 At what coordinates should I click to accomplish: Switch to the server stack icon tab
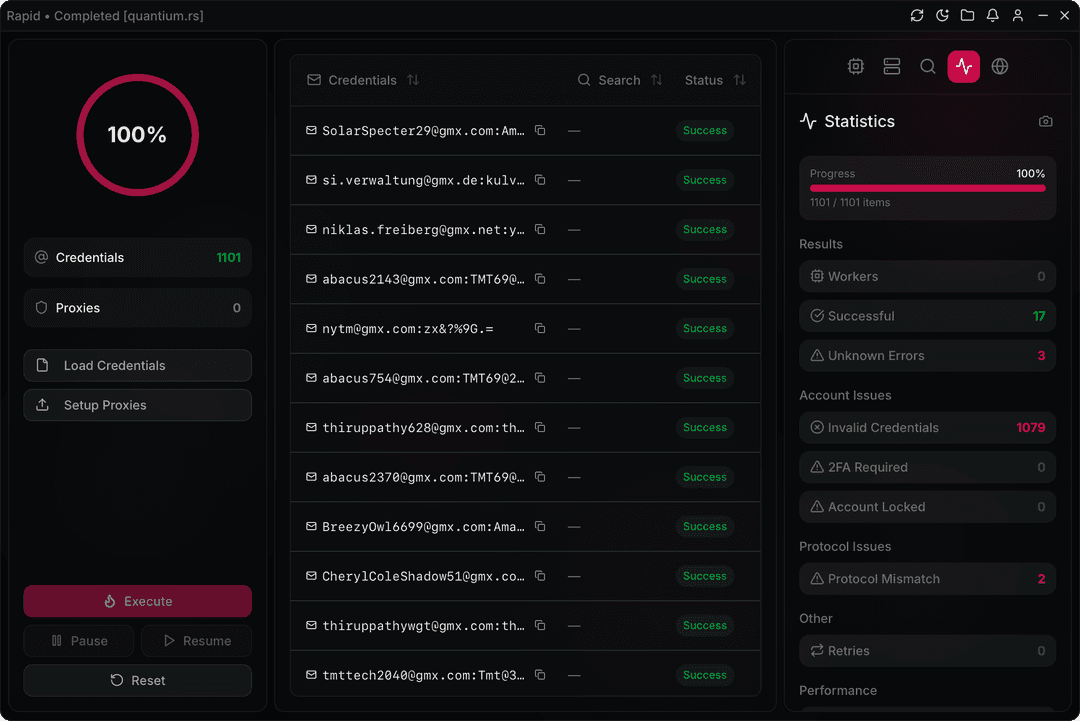892,66
